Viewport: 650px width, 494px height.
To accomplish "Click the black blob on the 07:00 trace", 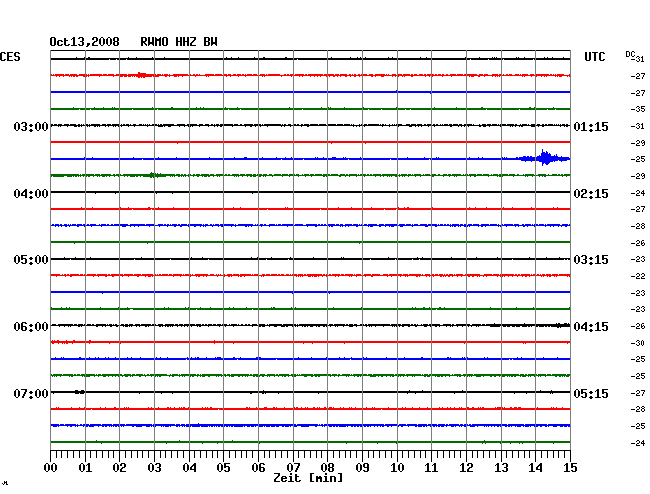I will (80, 392).
